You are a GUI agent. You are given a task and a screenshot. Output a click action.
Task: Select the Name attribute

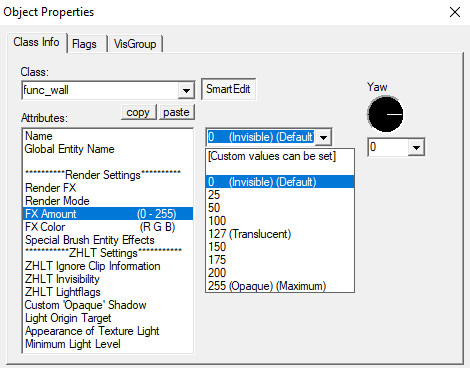click(x=108, y=136)
